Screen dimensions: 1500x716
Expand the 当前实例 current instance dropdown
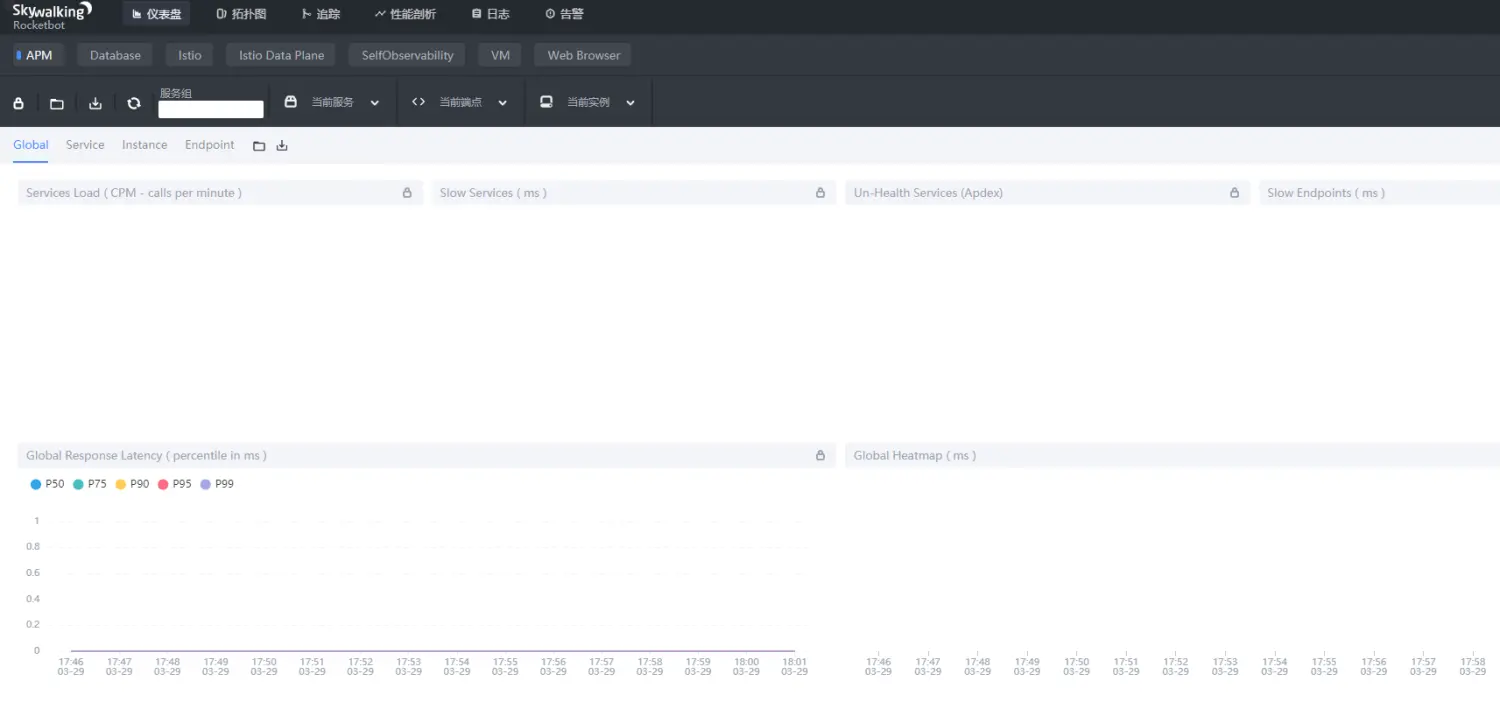point(630,103)
